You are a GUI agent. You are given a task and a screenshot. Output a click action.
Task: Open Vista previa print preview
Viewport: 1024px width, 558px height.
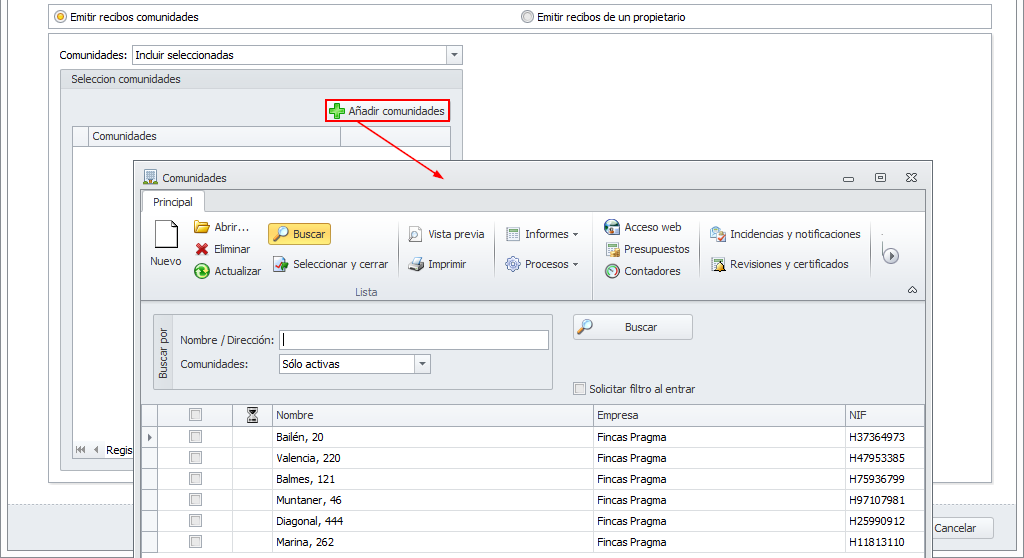click(x=447, y=234)
